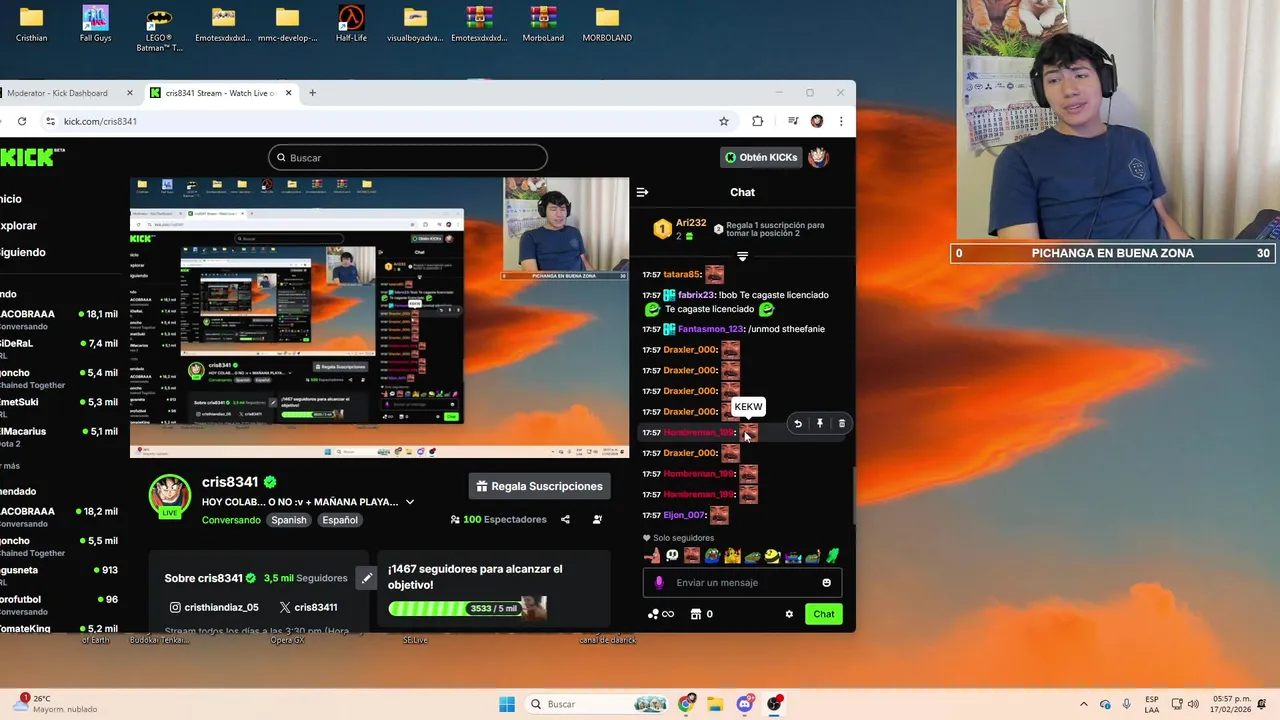Image resolution: width=1280 pixels, height=720 pixels.
Task: Delete the hovered chat message with the trash icon
Action: (x=842, y=424)
